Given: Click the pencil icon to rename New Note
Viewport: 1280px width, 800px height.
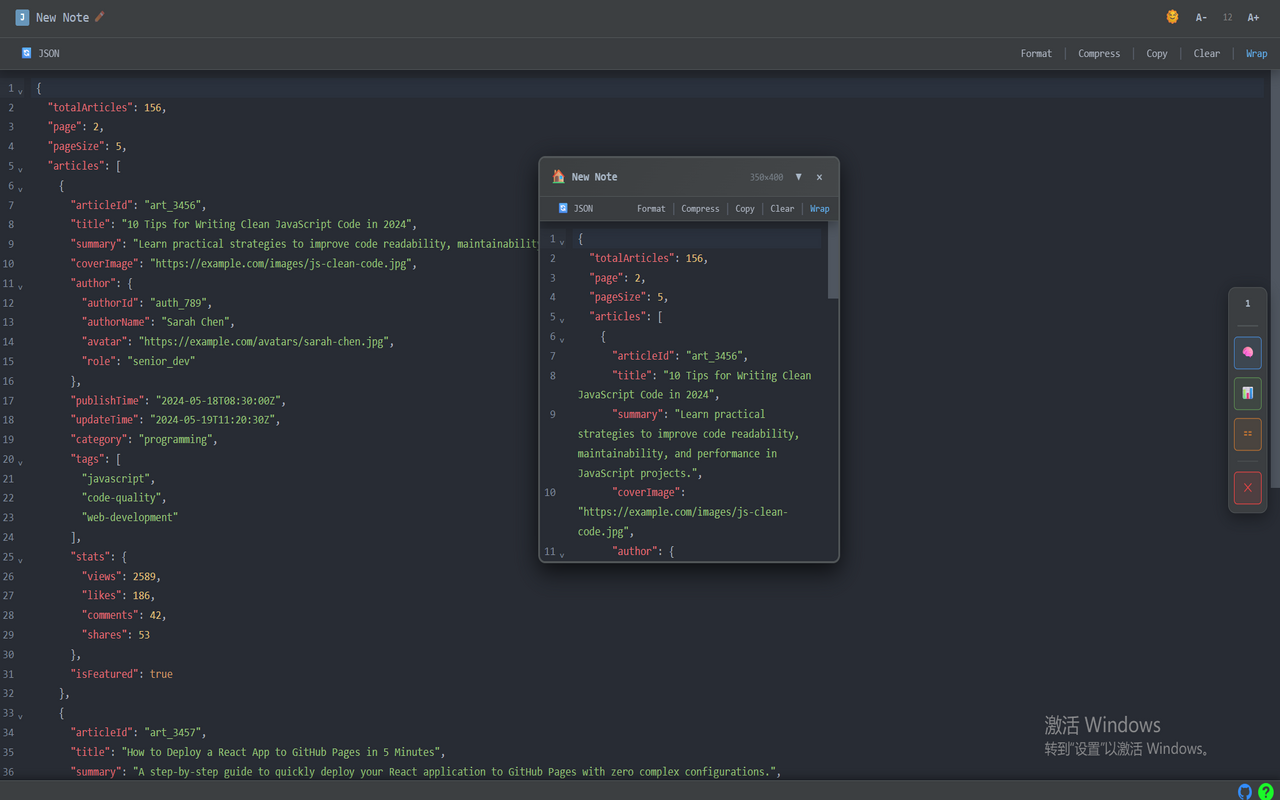Looking at the screenshot, I should (x=99, y=17).
